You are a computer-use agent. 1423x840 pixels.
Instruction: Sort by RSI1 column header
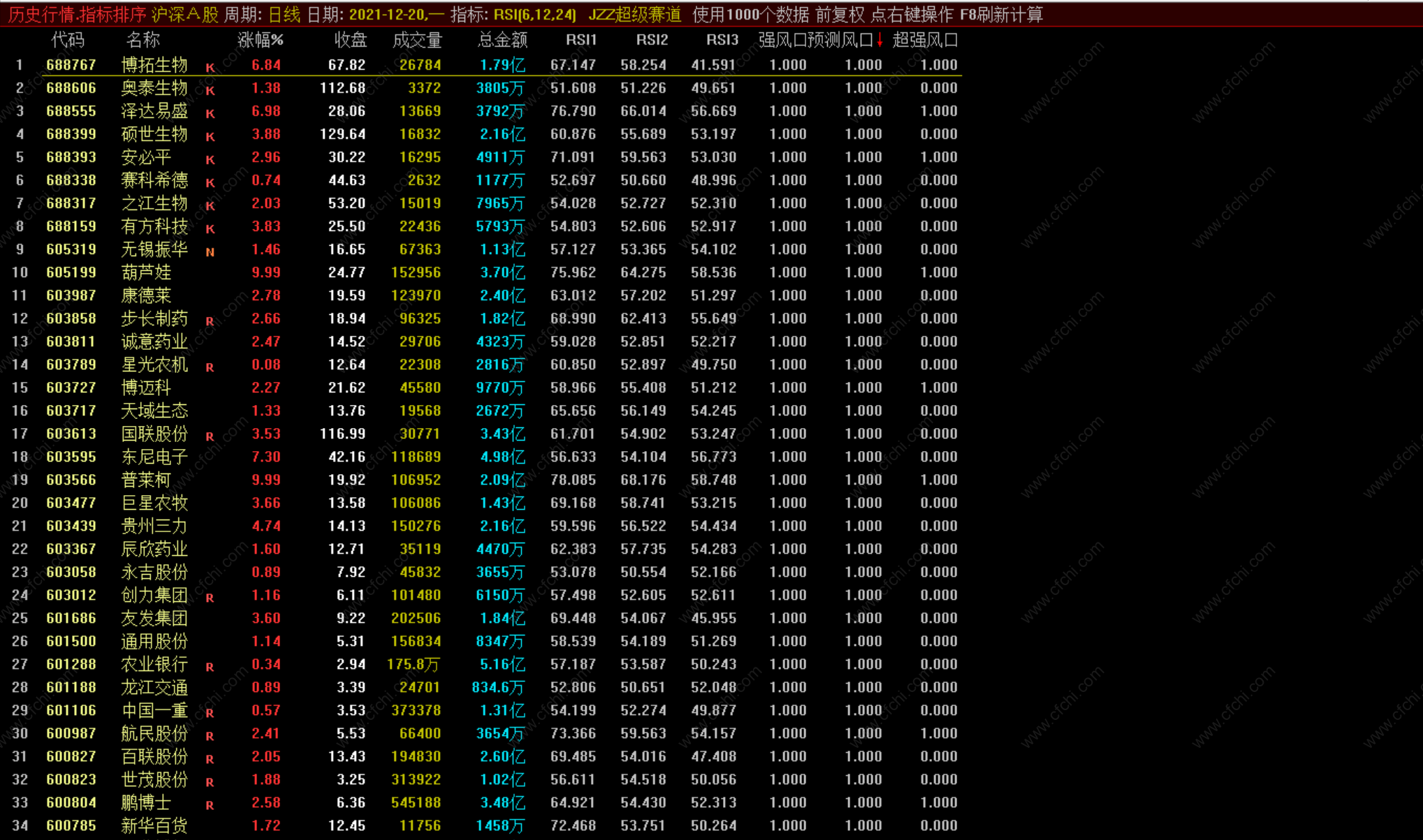tap(581, 40)
